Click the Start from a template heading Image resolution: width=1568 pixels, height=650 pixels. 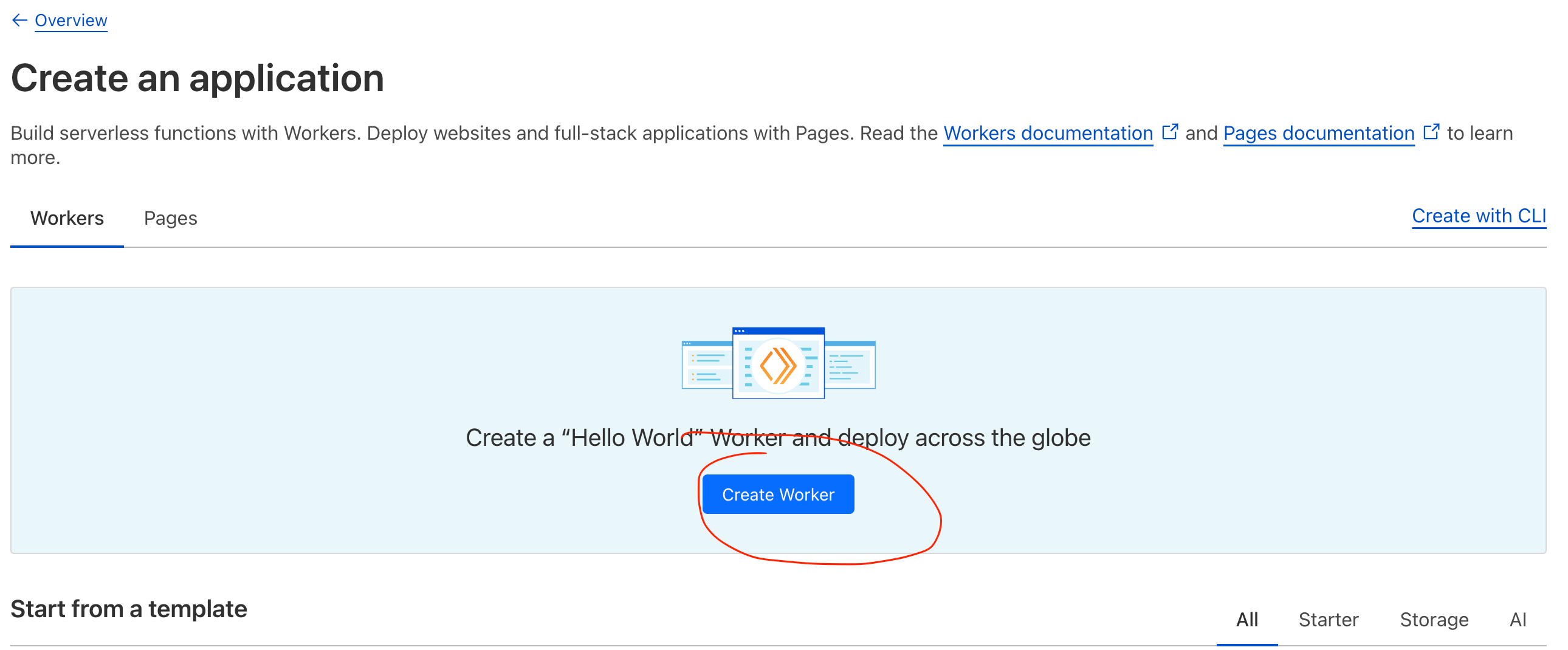click(129, 609)
